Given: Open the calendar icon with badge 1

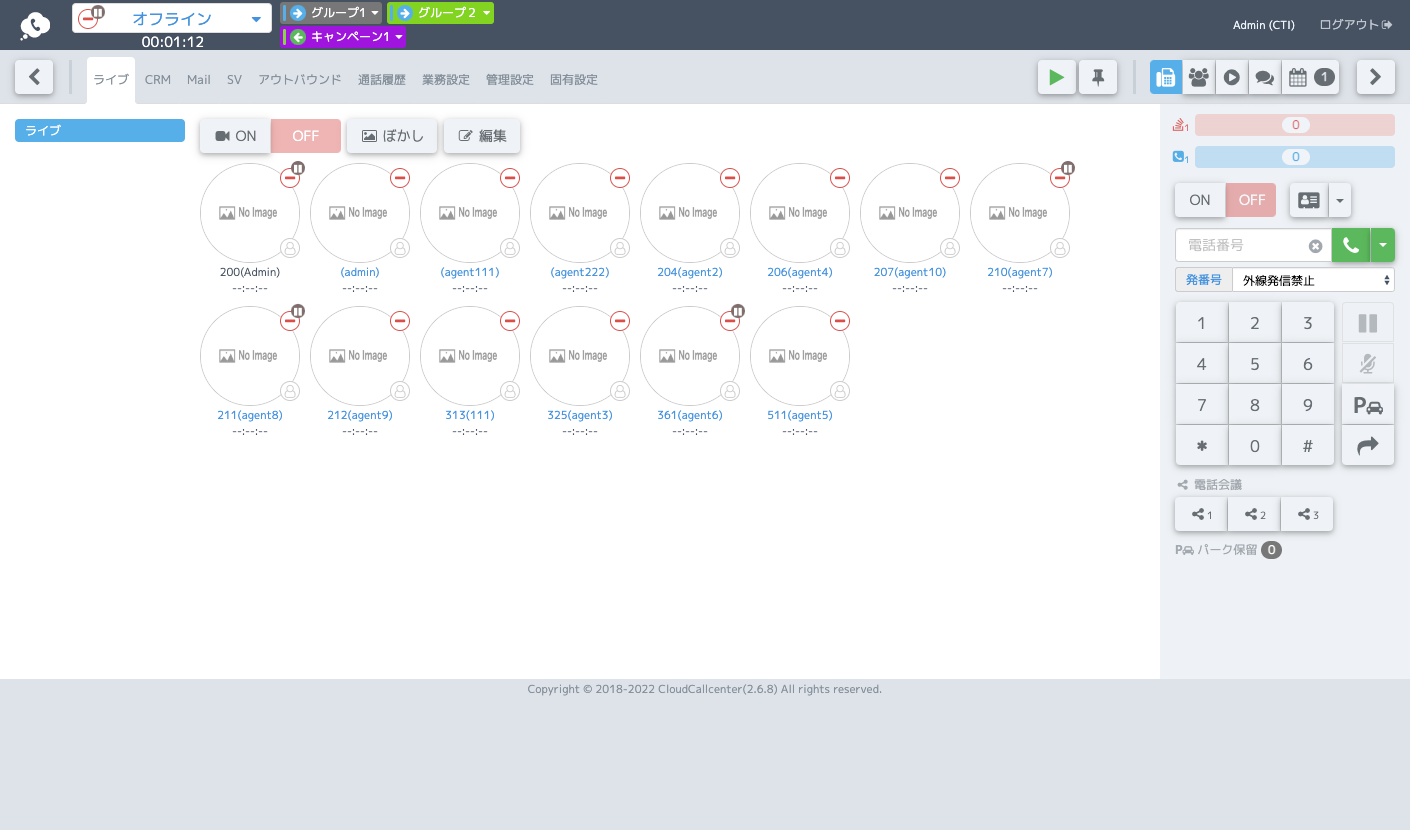Looking at the screenshot, I should point(1310,77).
